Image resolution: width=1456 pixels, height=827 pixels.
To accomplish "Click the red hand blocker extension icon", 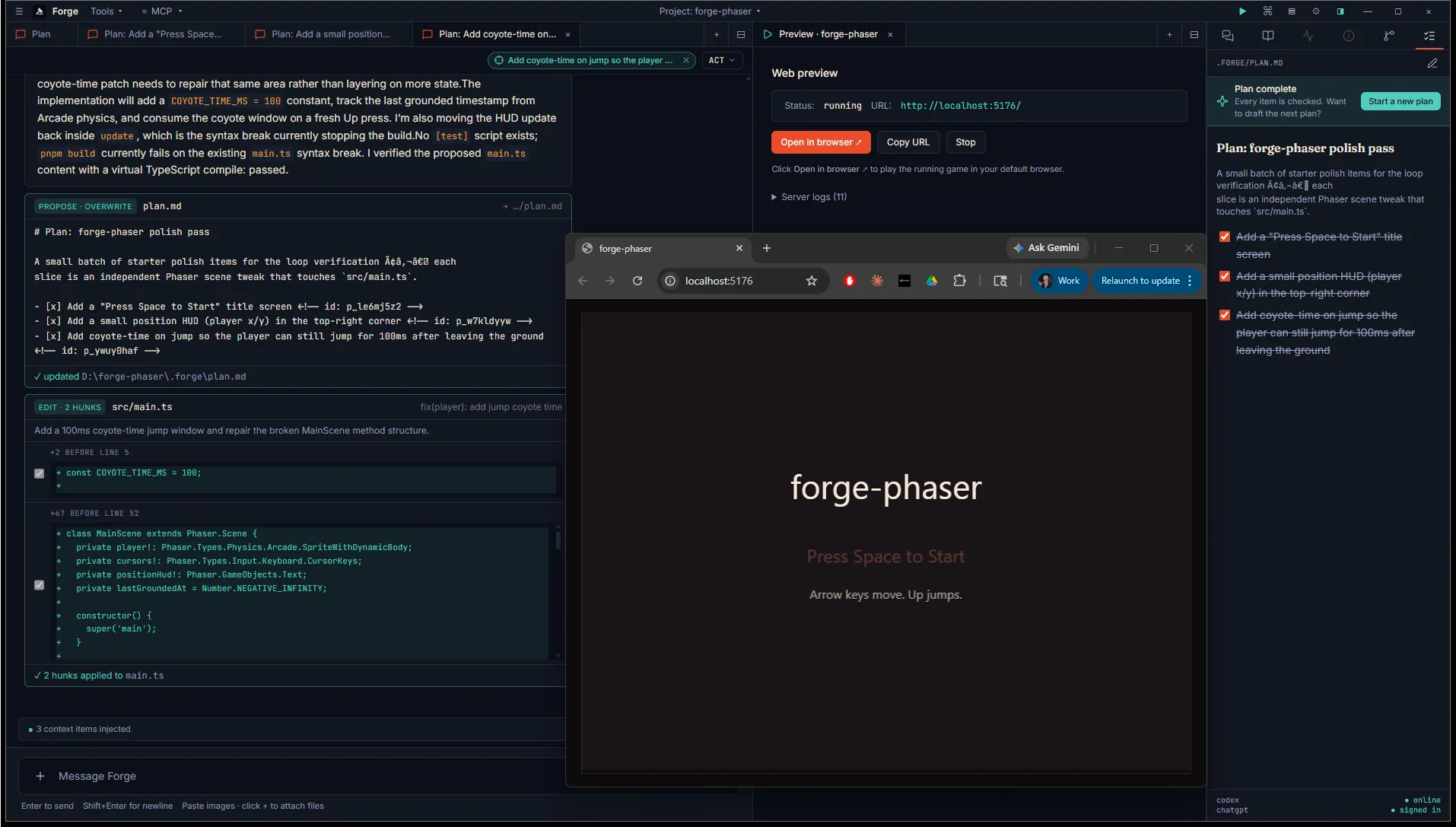I will (x=850, y=281).
